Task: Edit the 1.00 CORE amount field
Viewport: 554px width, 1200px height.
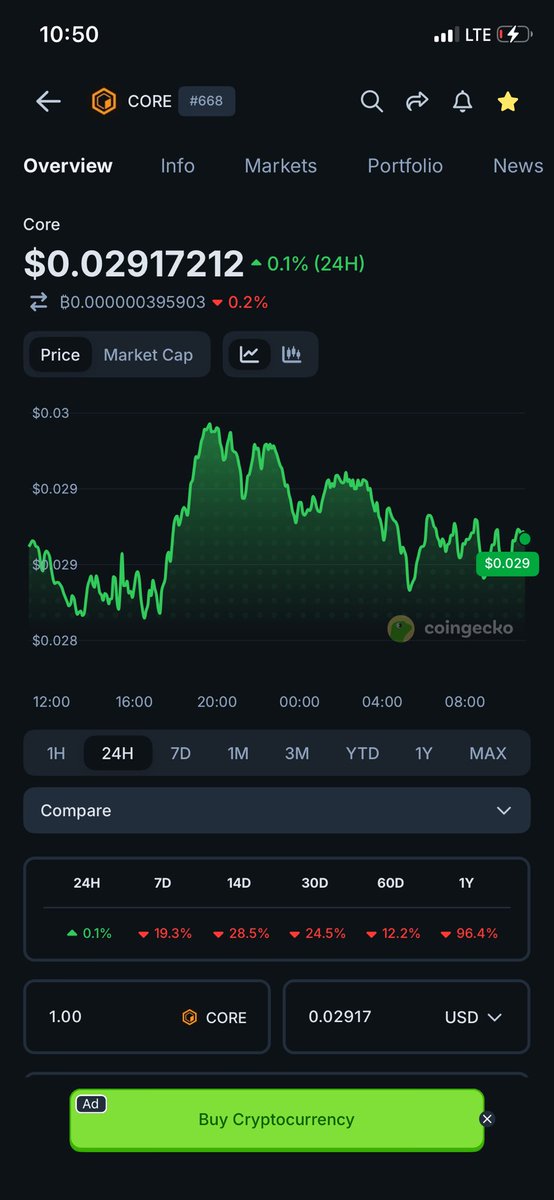Action: pyautogui.click(x=147, y=1017)
